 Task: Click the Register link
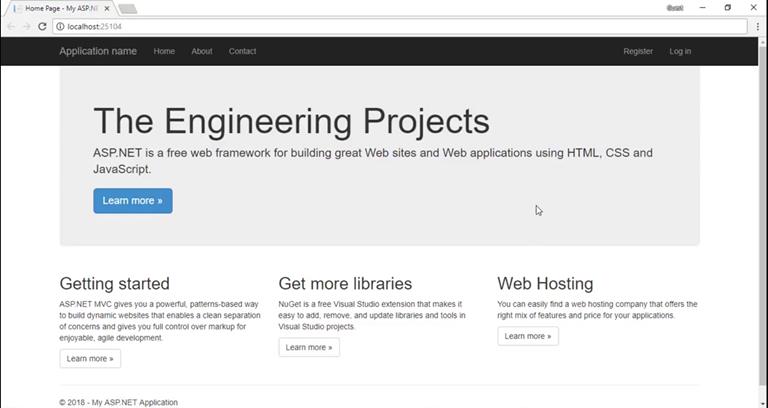click(x=638, y=51)
